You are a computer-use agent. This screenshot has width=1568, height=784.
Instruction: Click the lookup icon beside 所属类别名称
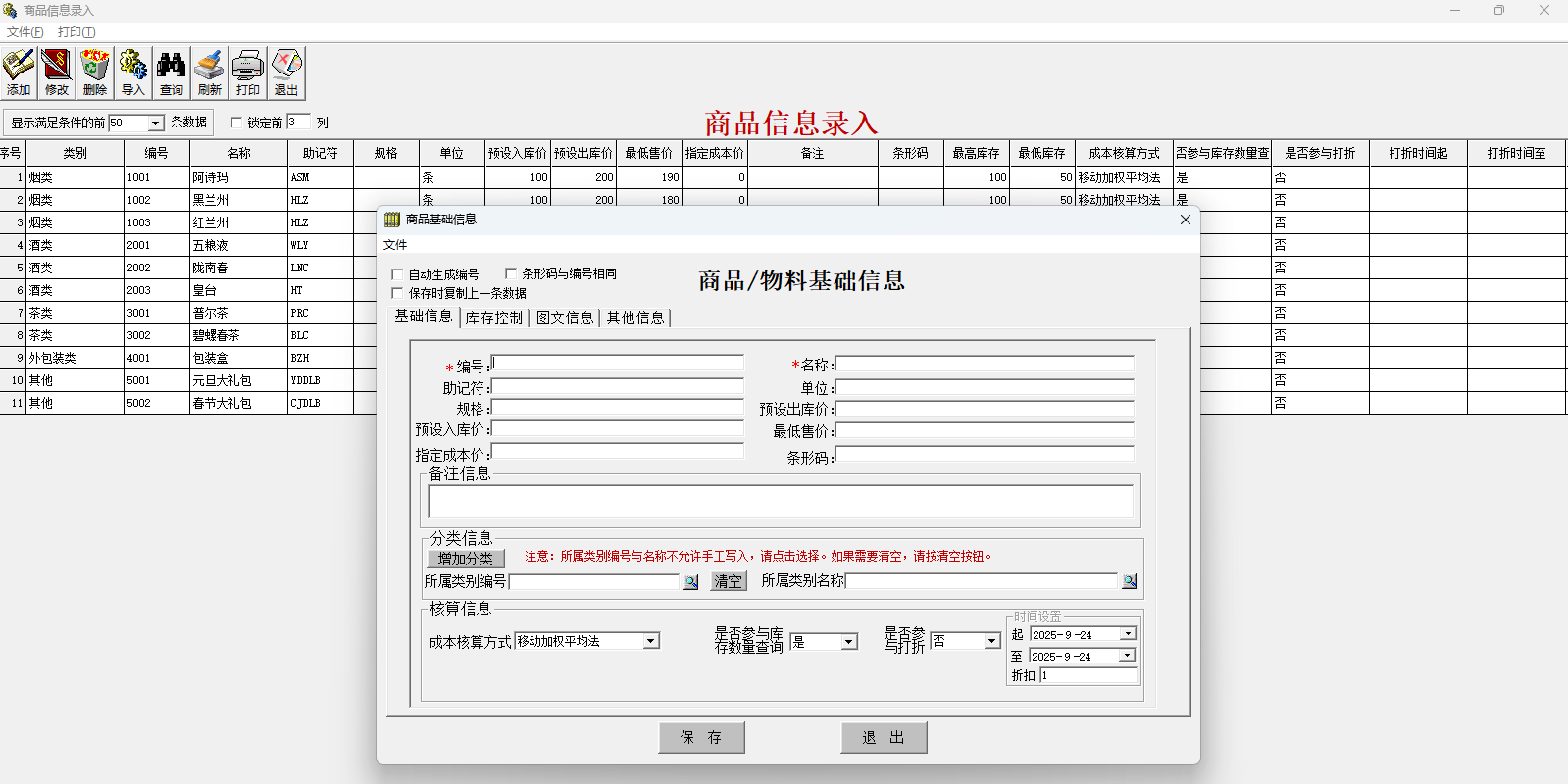(1129, 581)
